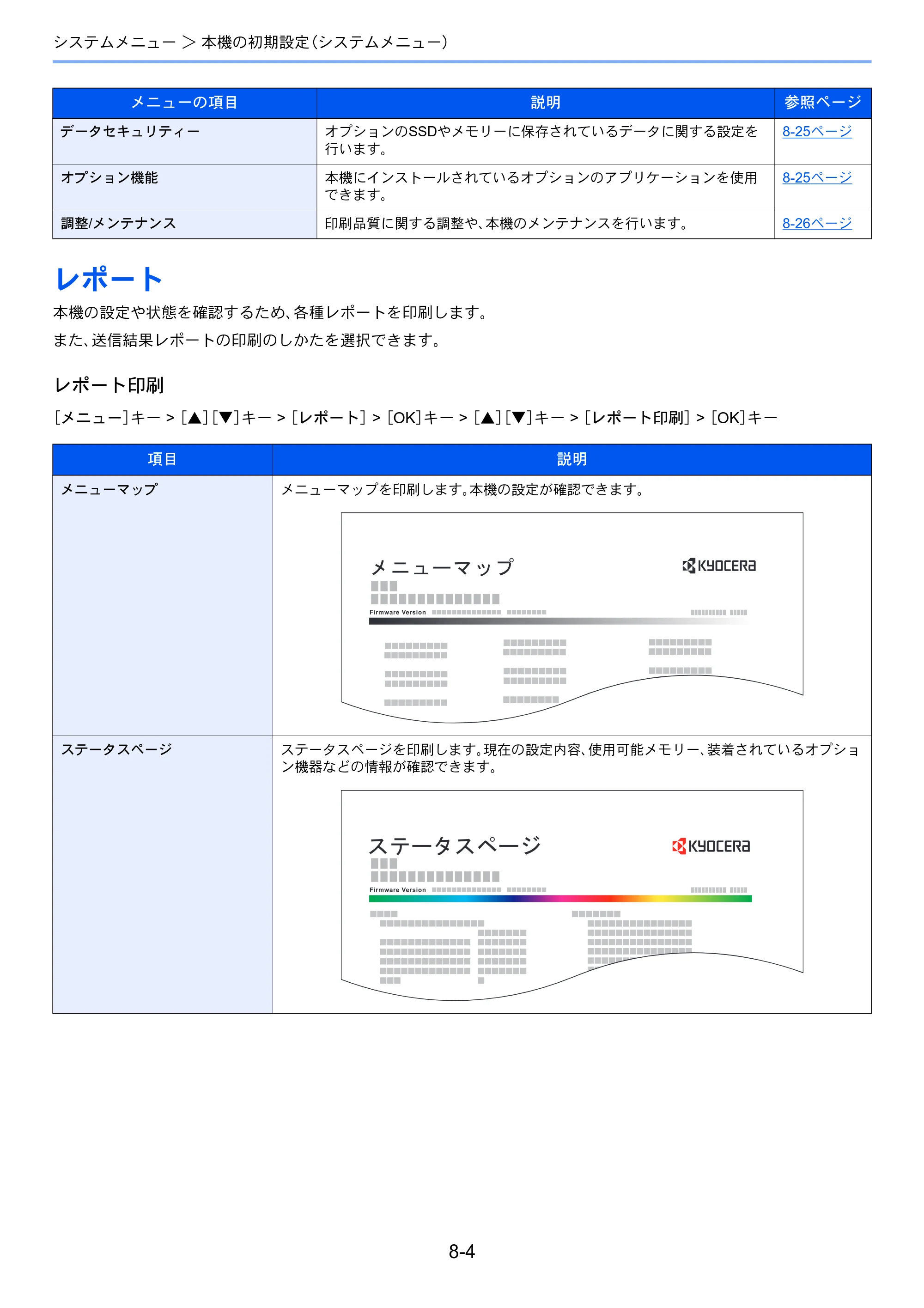Click the page number 8-4
This screenshot has height=1308, width=924.
(462, 1251)
